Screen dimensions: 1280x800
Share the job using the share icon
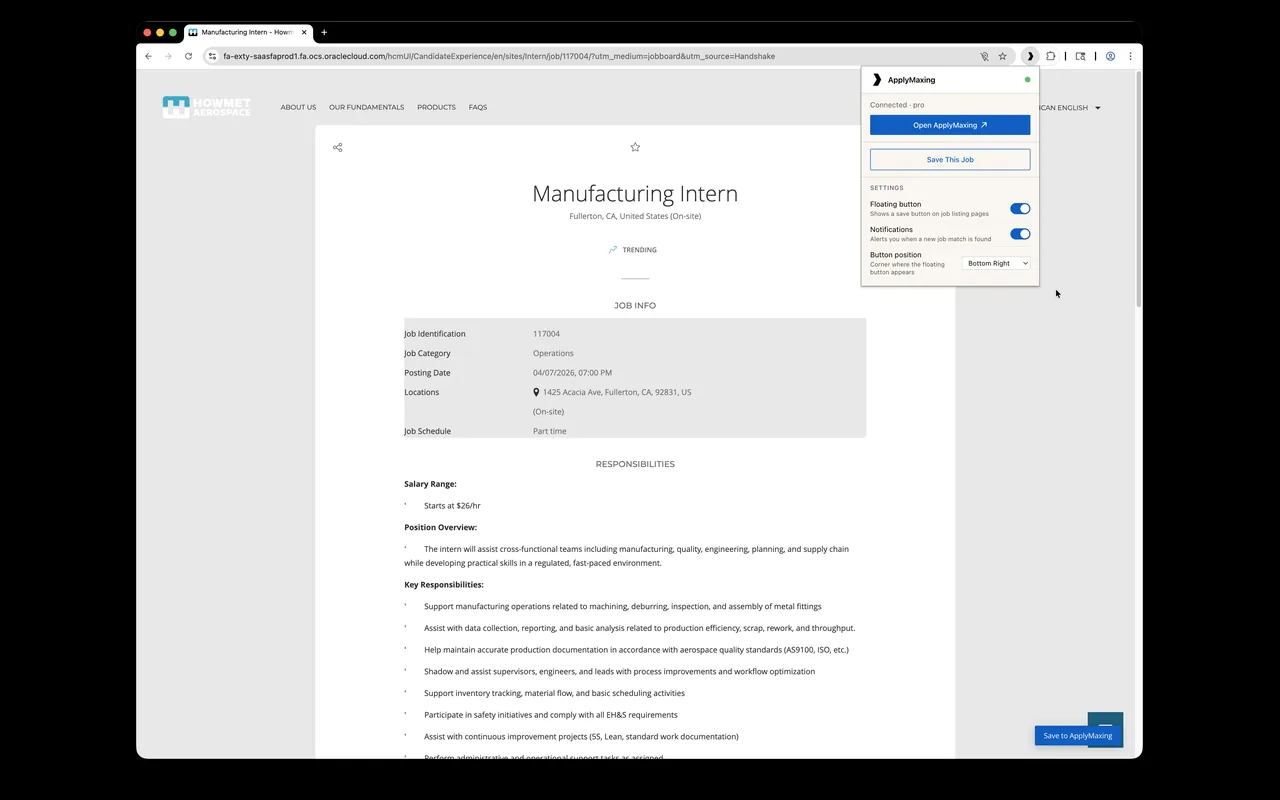coord(337,147)
